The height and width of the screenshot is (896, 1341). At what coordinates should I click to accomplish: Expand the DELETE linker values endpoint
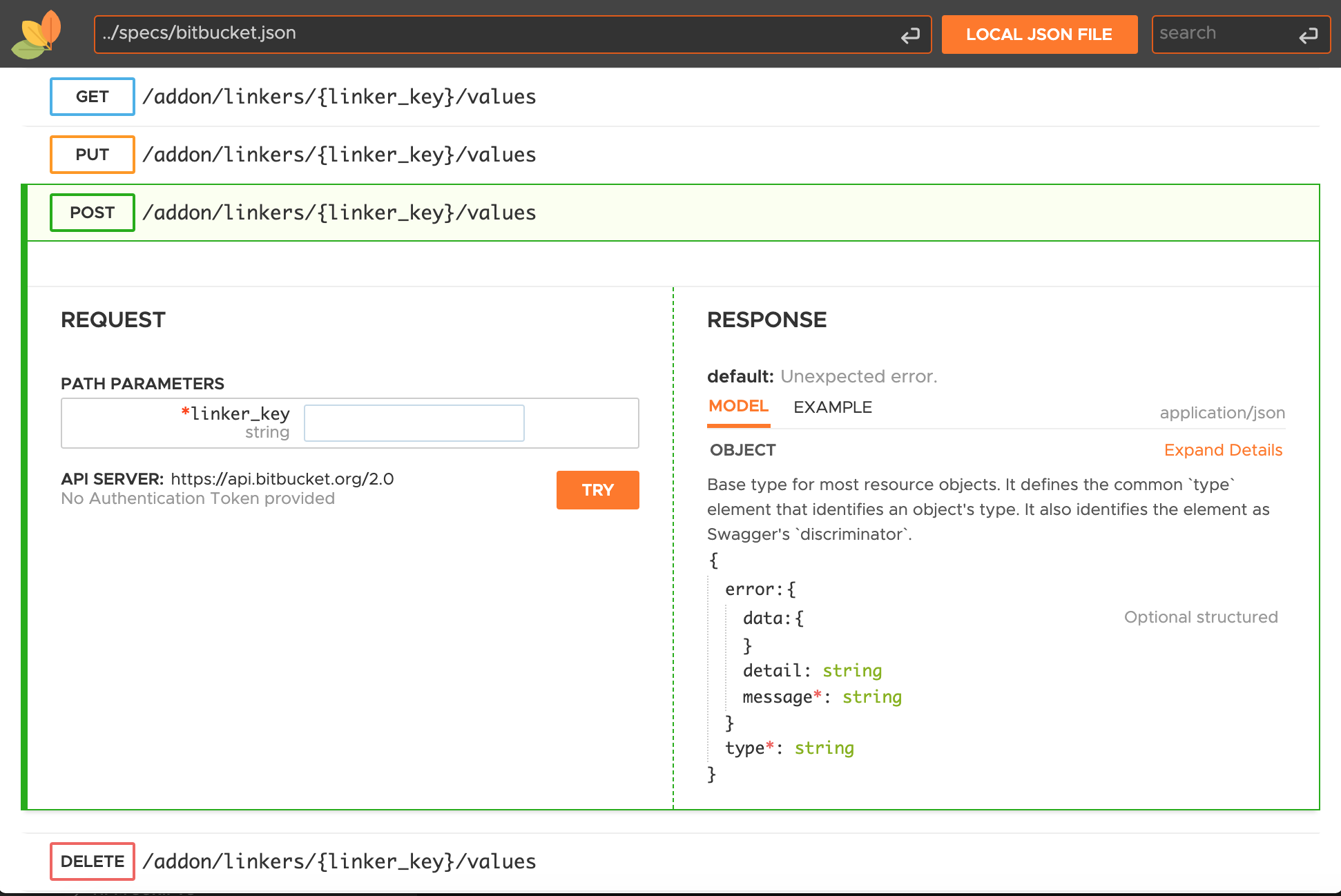tap(339, 861)
